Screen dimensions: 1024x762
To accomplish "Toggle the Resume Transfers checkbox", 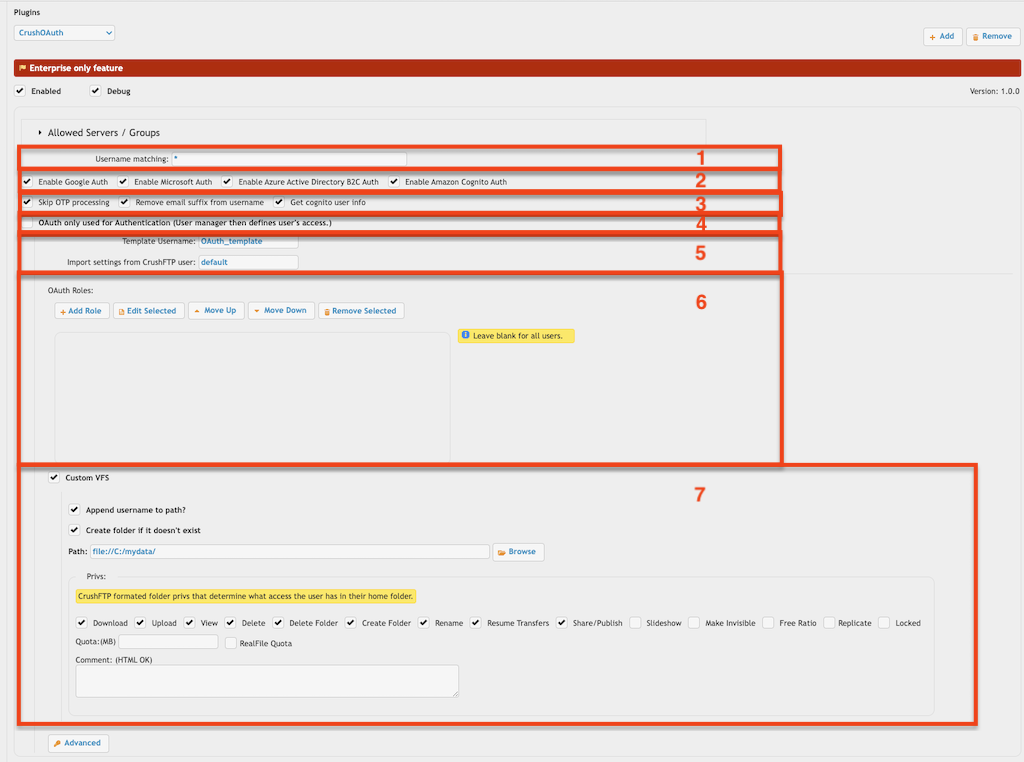I will coord(475,622).
